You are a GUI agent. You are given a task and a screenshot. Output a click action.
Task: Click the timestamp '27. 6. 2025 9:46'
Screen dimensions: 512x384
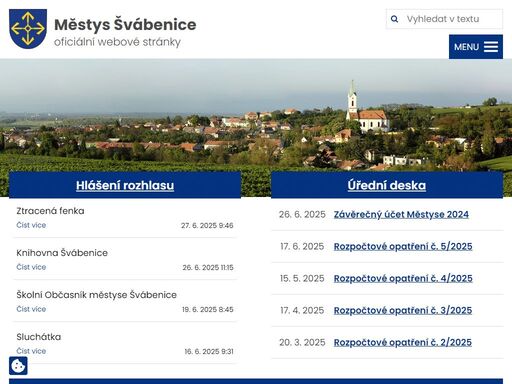tap(207, 225)
